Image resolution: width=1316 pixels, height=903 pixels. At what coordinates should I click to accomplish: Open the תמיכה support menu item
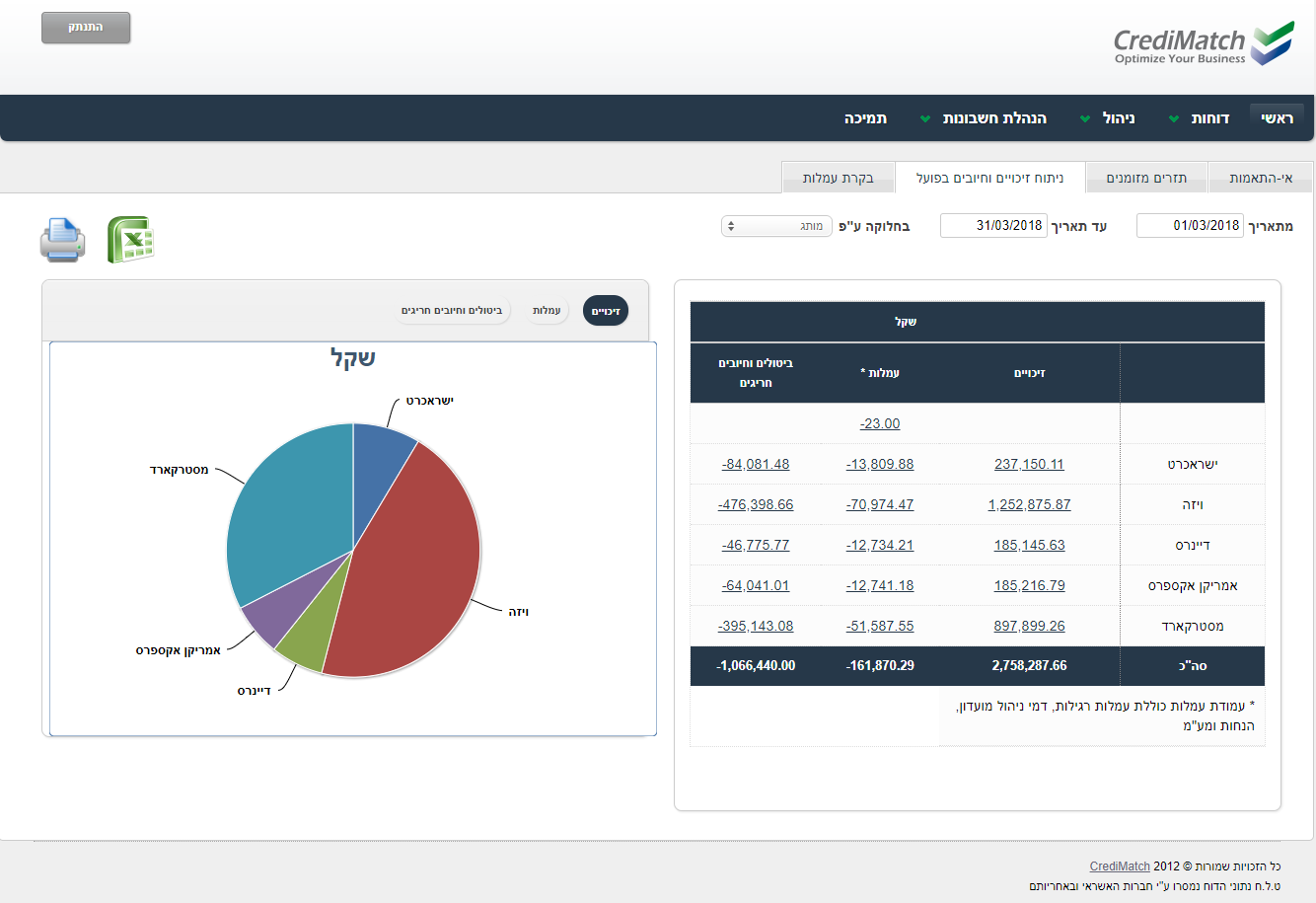click(865, 118)
